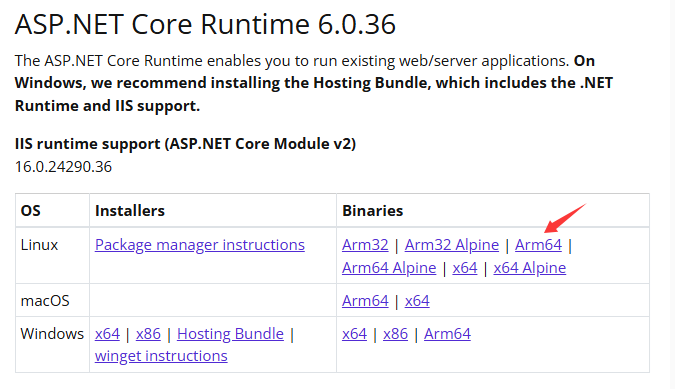Screen dimensions: 675x389
Task: Download the Windows x86 binary
Action: (395, 333)
